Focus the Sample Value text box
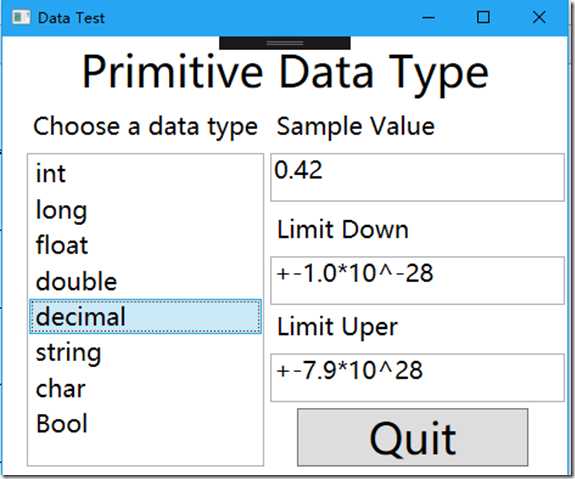This screenshot has height=479, width=575. (x=417, y=178)
